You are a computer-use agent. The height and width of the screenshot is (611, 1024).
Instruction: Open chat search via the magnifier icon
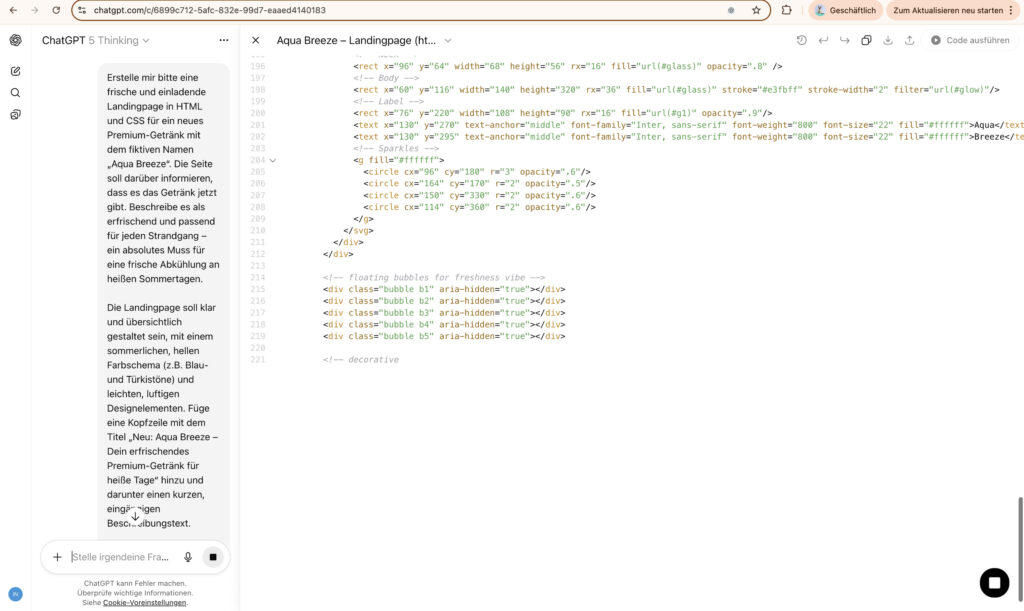[x=15, y=93]
